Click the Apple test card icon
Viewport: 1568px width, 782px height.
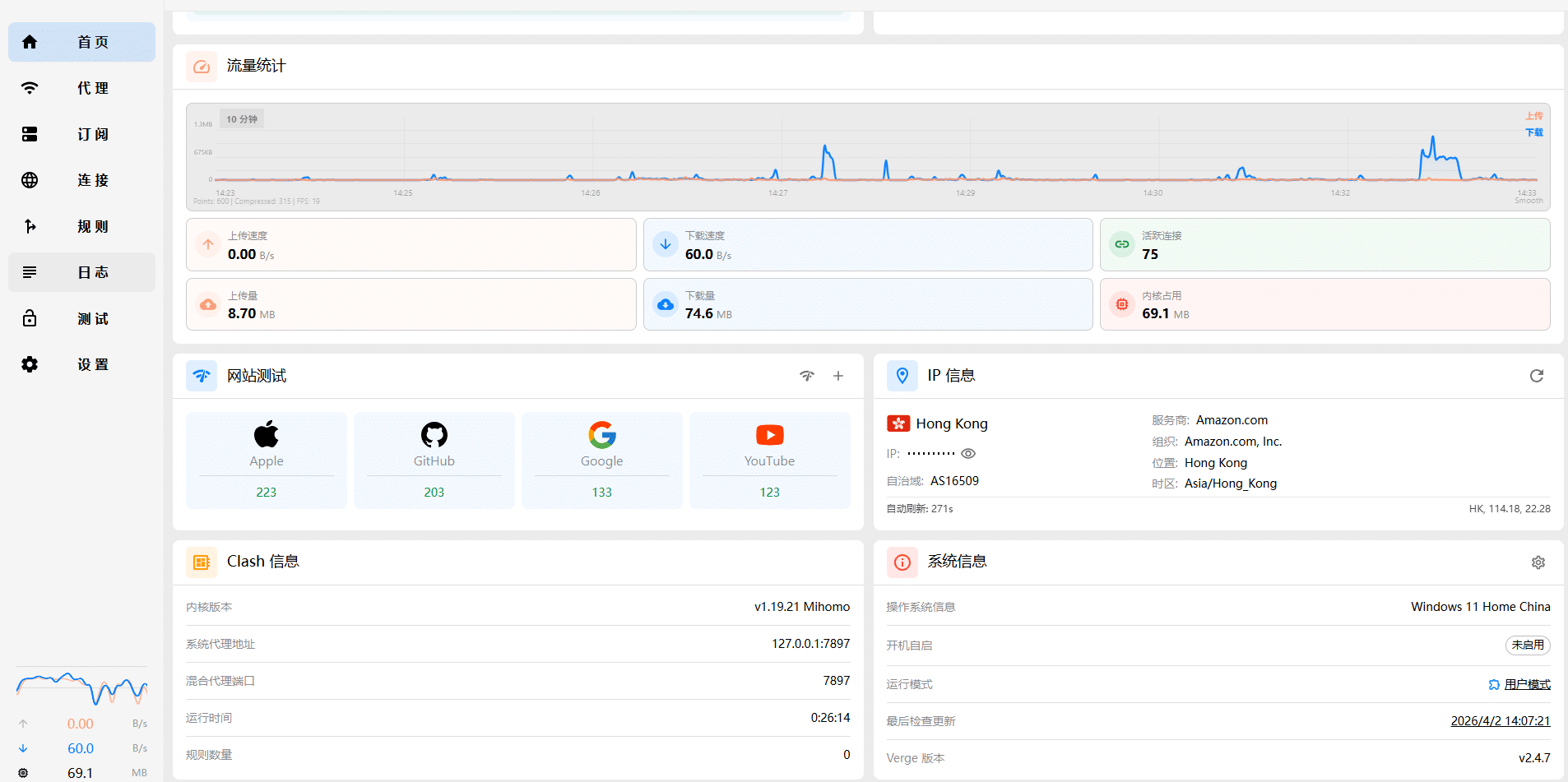coord(266,434)
